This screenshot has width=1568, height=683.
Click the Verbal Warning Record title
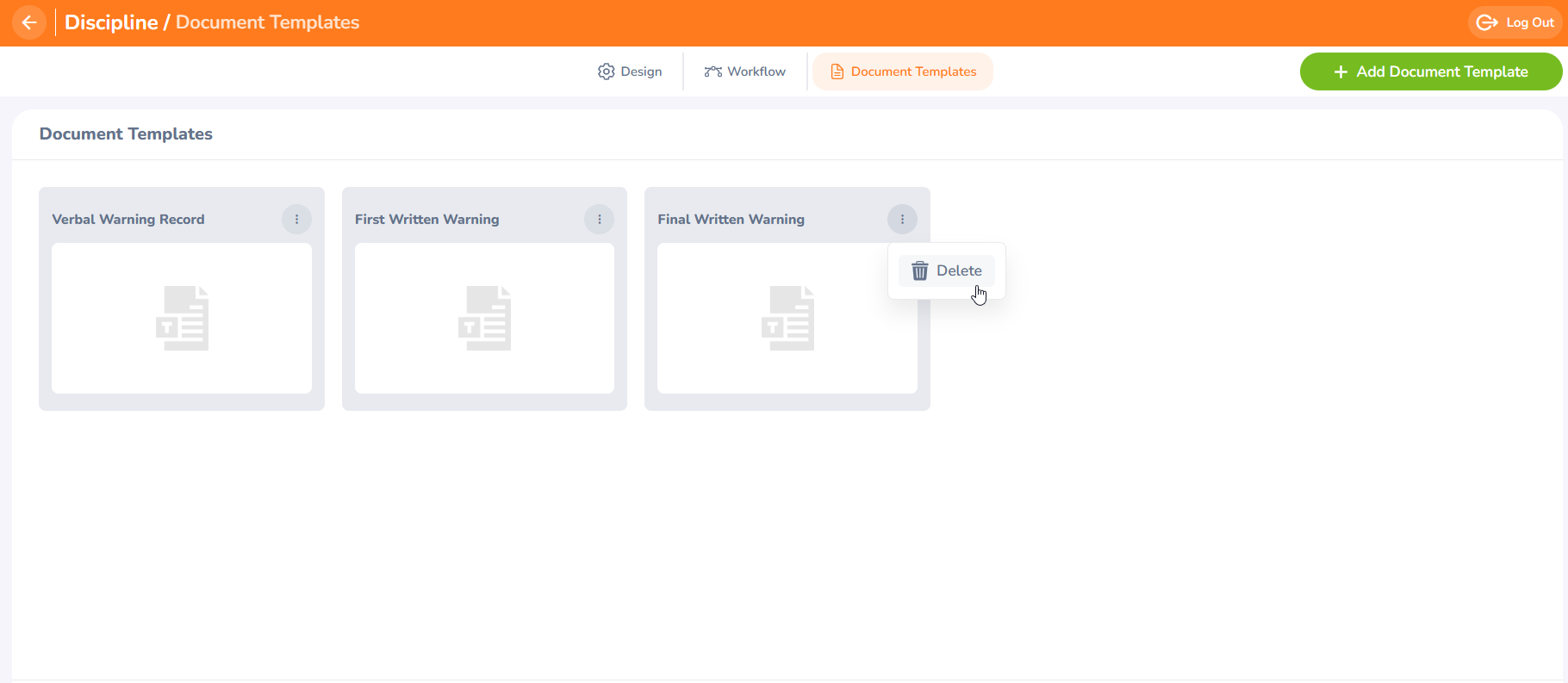tap(128, 220)
